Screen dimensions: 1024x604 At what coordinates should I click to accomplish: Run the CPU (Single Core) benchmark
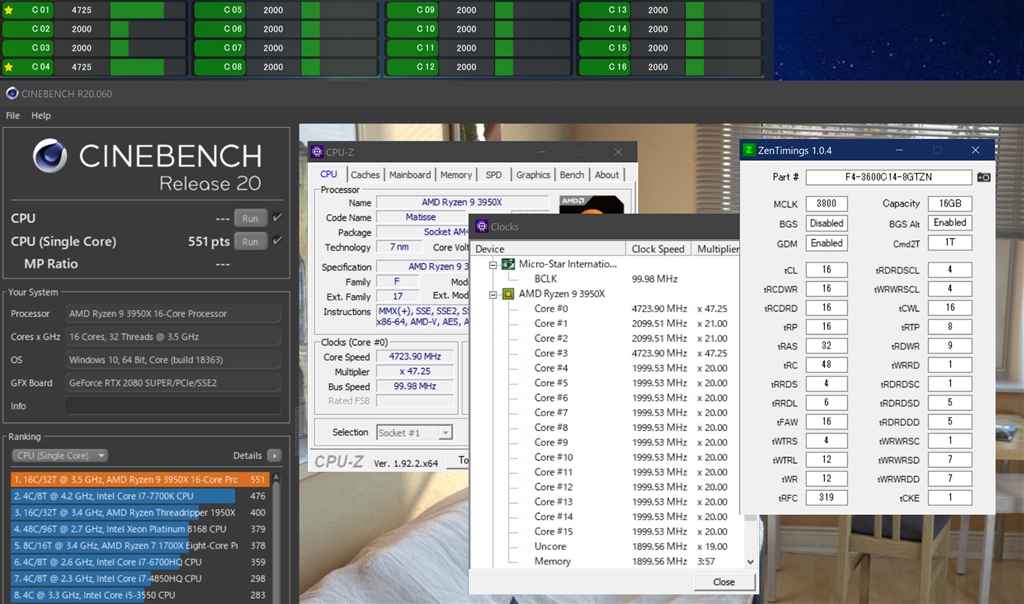pos(250,241)
